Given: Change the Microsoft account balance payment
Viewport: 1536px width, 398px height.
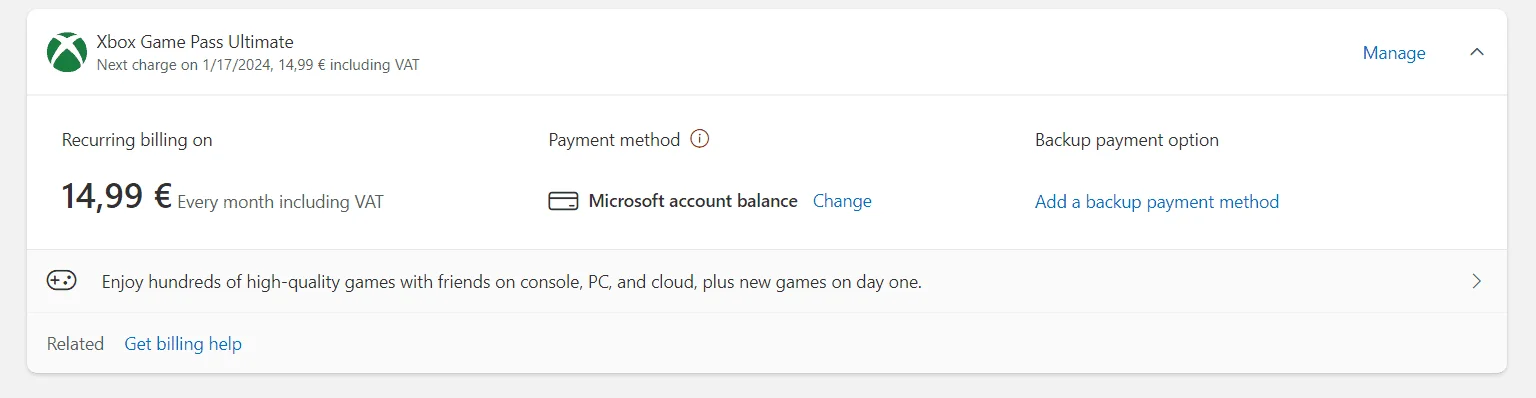Looking at the screenshot, I should pyautogui.click(x=842, y=201).
